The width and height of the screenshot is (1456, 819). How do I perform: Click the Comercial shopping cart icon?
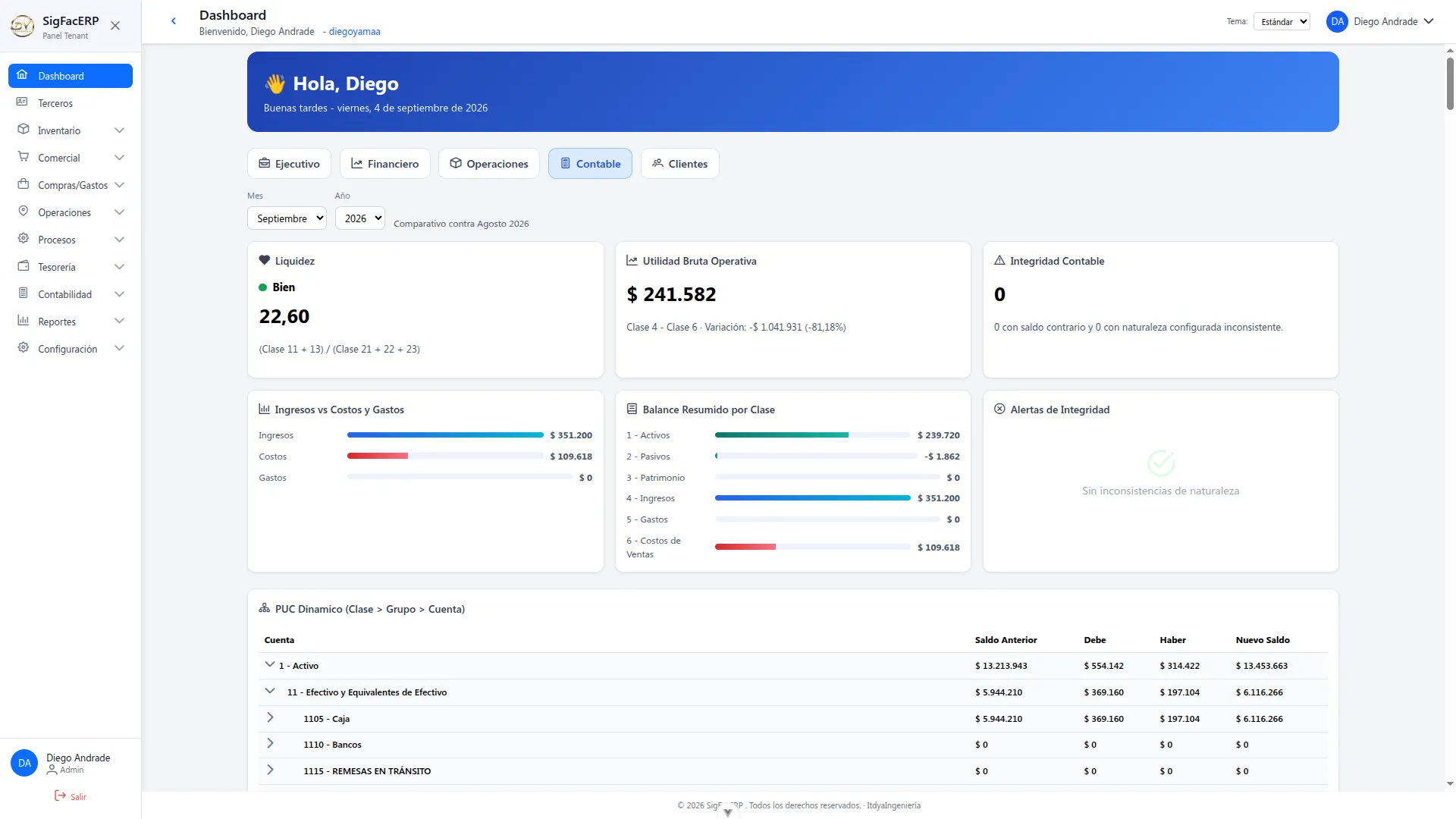23,157
